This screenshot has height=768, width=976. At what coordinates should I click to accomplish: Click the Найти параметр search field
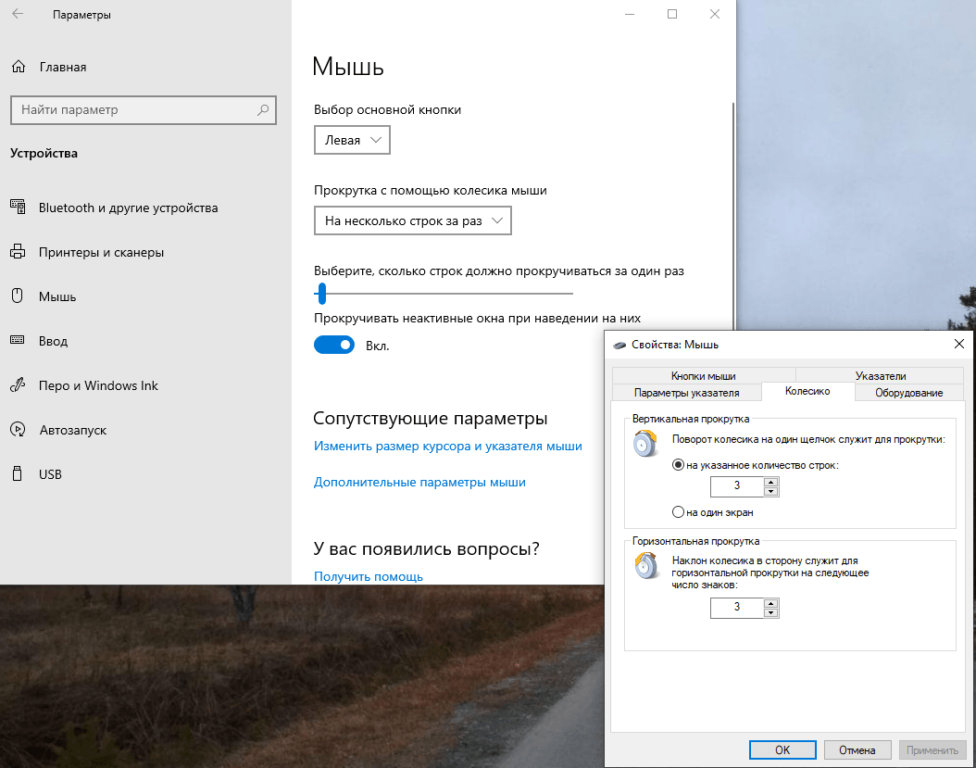coord(143,110)
